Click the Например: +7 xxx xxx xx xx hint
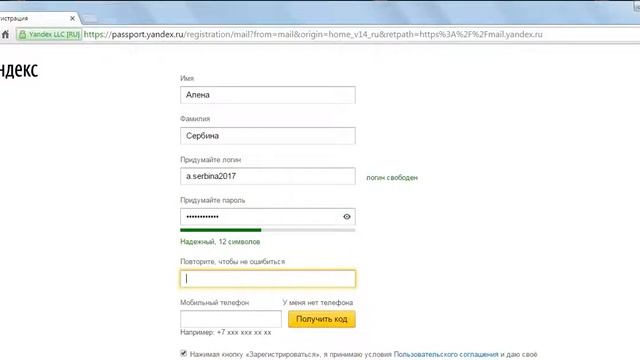This screenshot has height=360, width=640. tap(226, 332)
